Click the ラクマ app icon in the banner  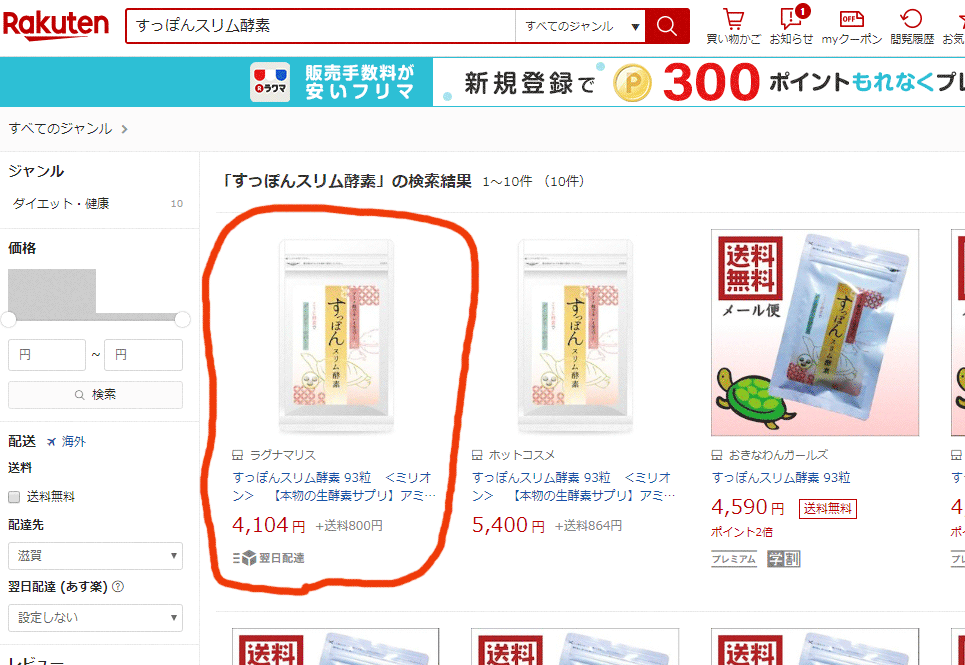pyautogui.click(x=270, y=82)
